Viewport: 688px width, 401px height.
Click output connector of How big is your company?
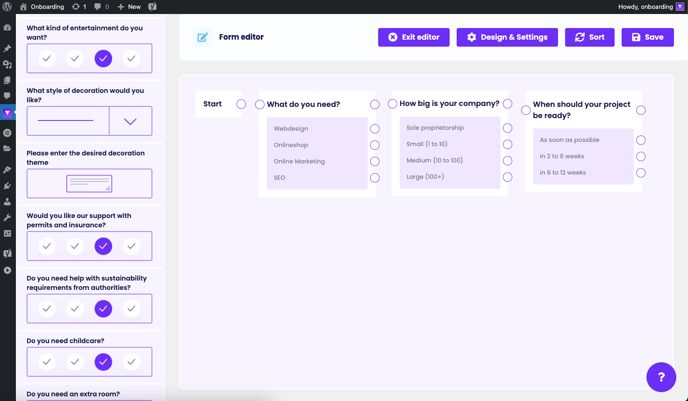pyautogui.click(x=508, y=104)
